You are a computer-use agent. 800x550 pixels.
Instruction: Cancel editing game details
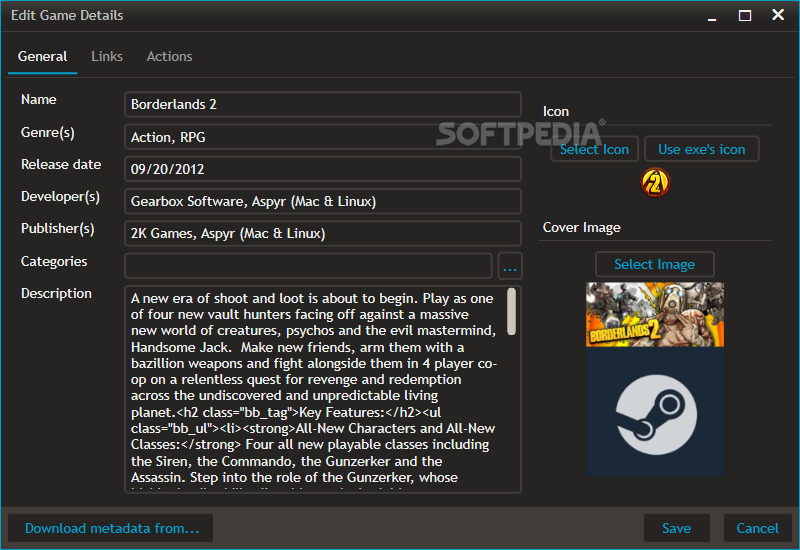coord(758,528)
